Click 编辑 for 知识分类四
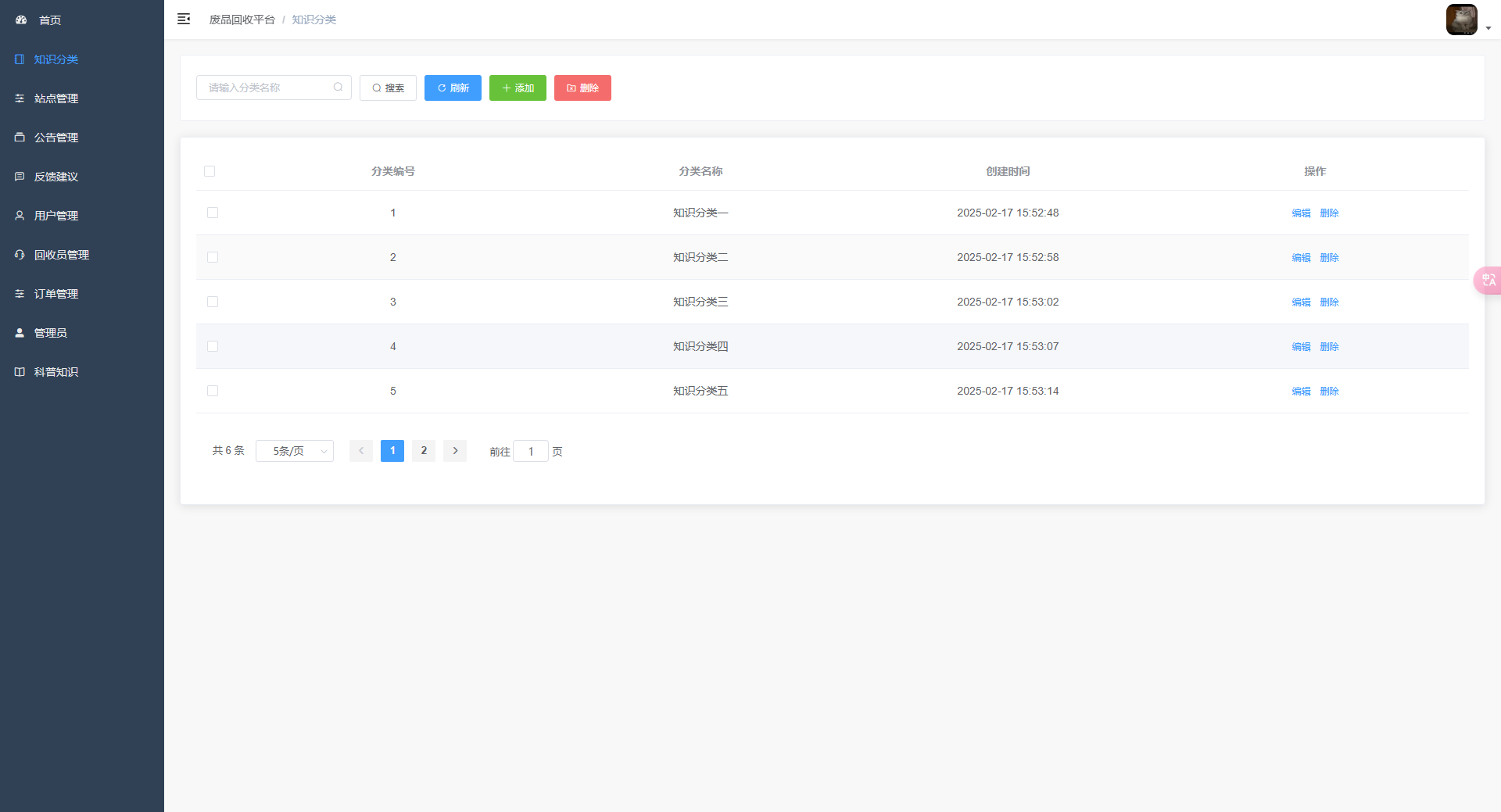This screenshot has width=1501, height=812. point(1301,346)
